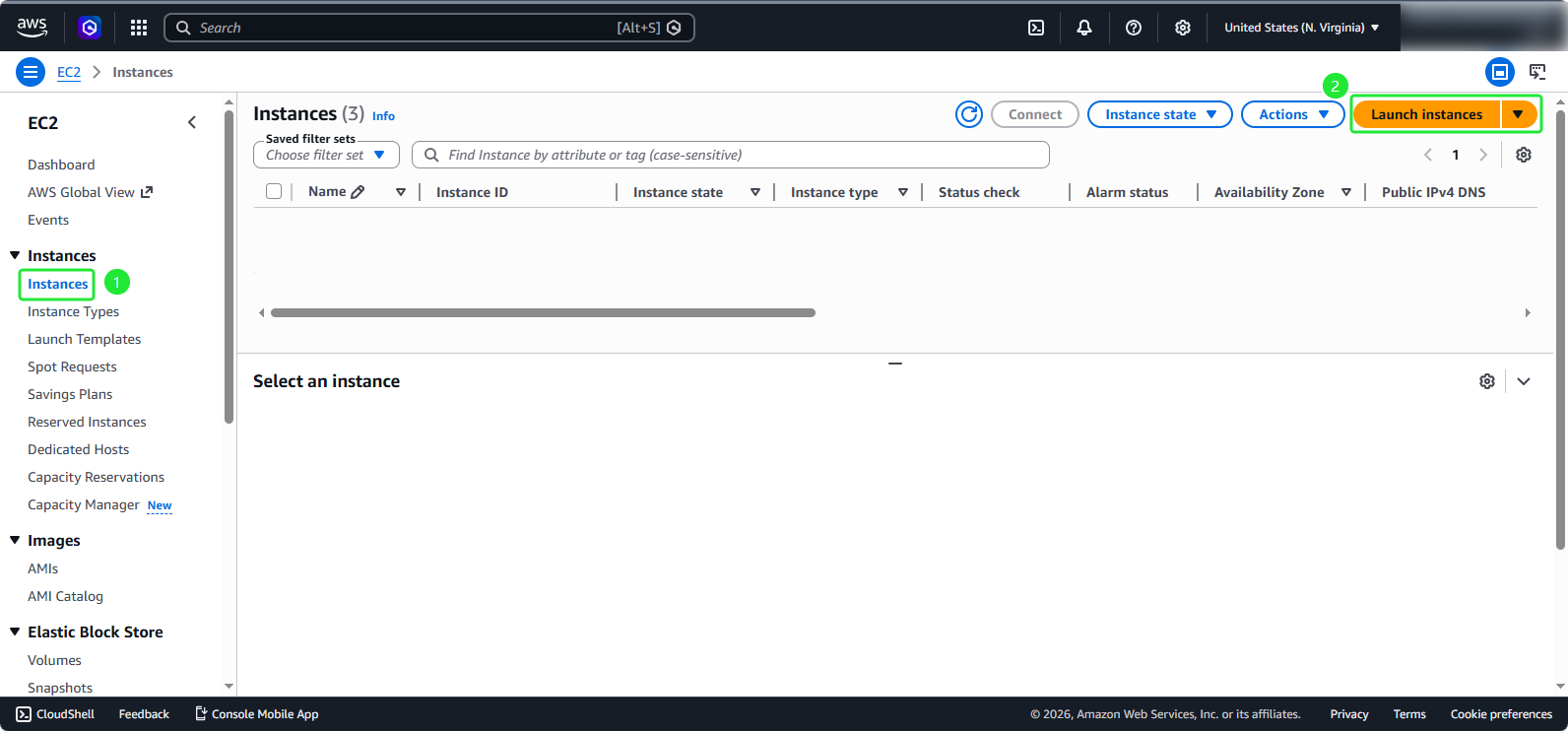Open the help question mark menu
Image resolution: width=1568 pixels, height=731 pixels.
click(x=1134, y=28)
